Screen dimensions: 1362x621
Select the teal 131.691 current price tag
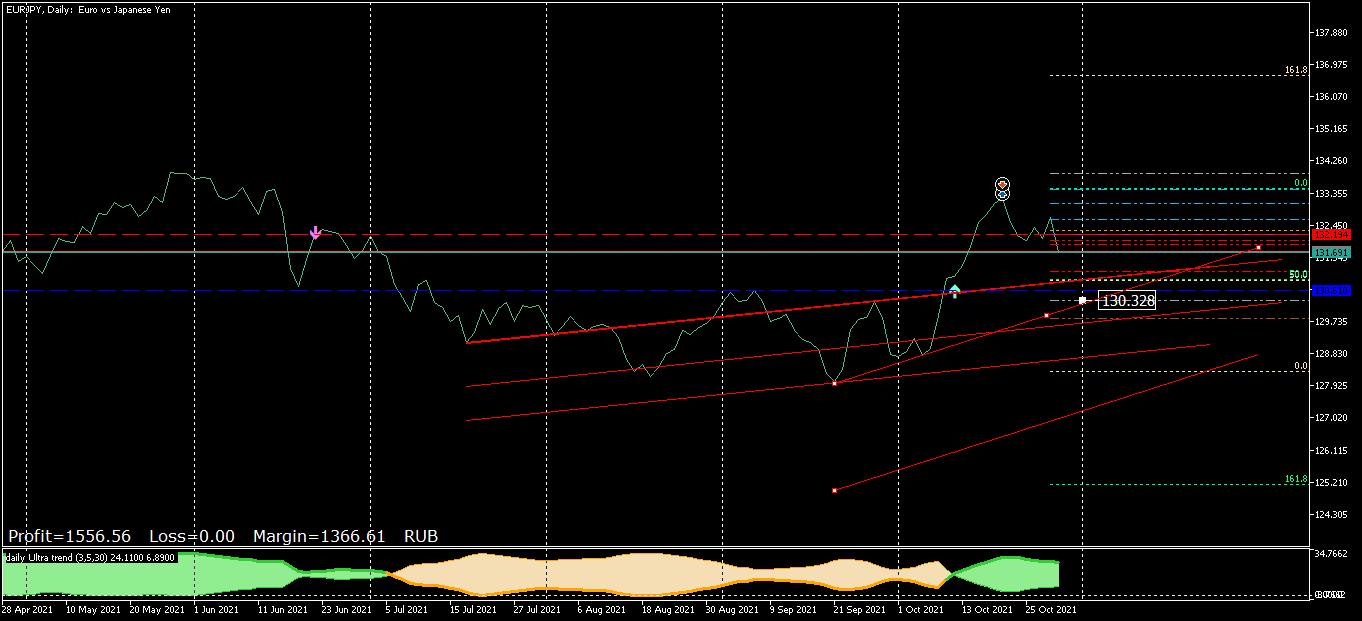1332,252
